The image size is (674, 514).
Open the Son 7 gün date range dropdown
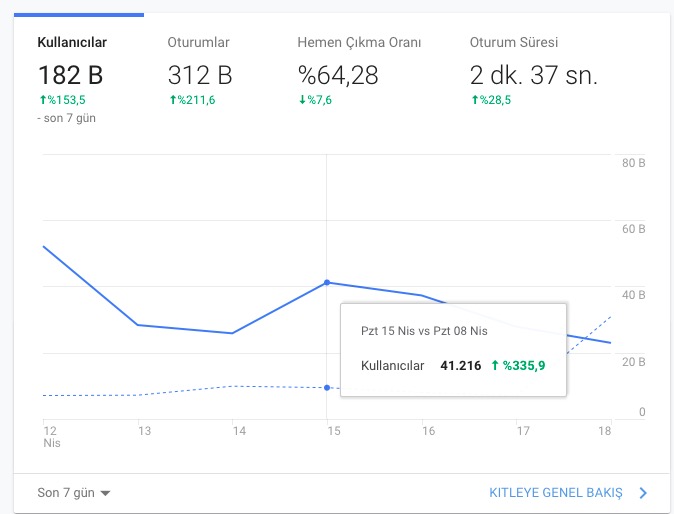[74, 493]
